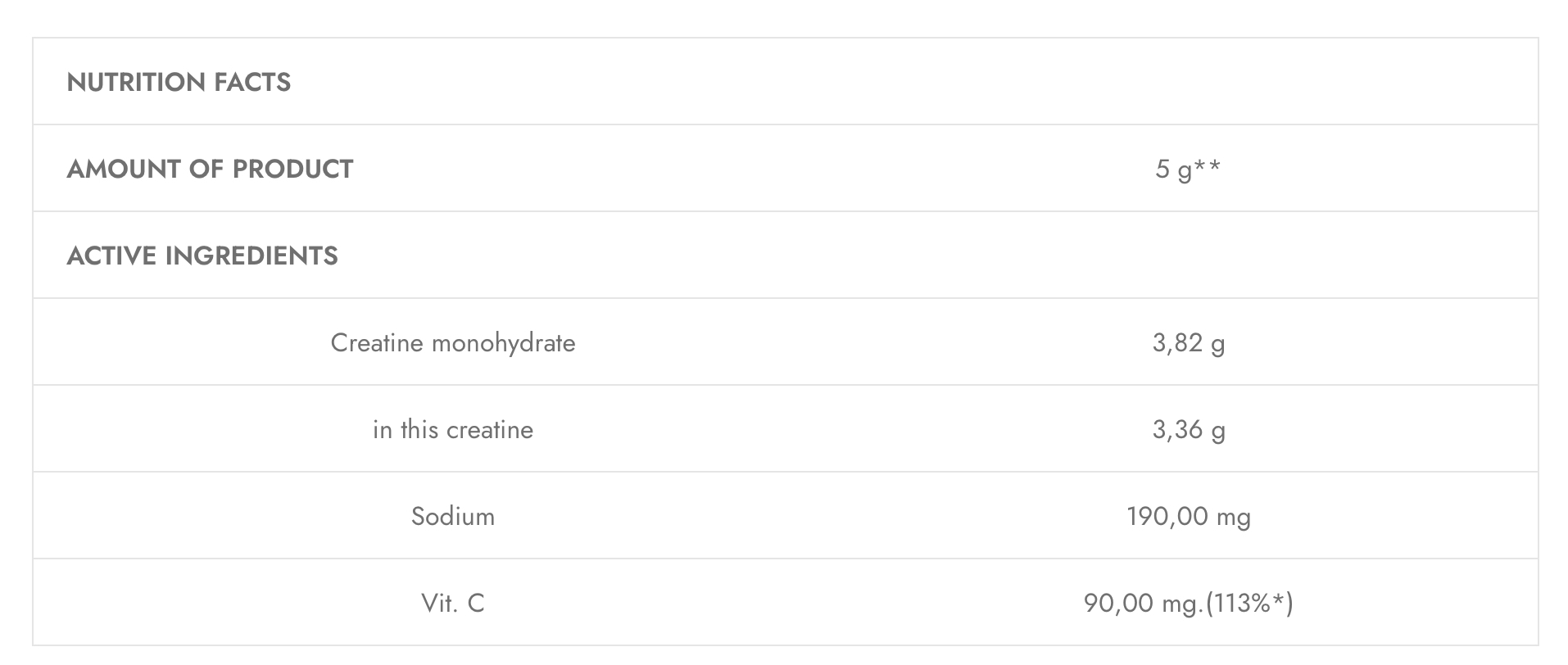Click the word PRODUCT in second row

292,169
